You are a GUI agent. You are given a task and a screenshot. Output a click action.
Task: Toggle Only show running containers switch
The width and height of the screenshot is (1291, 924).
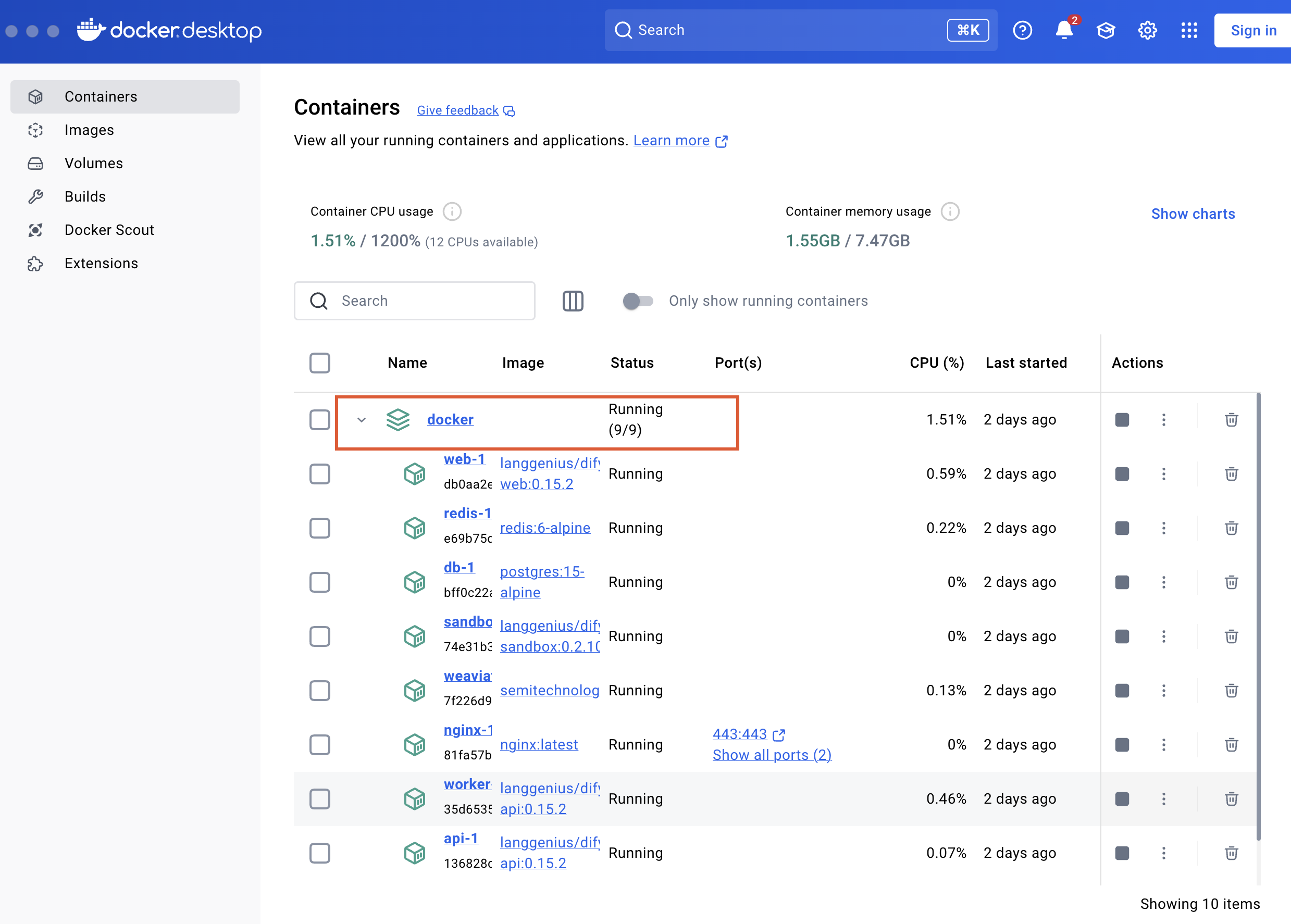[x=637, y=301]
